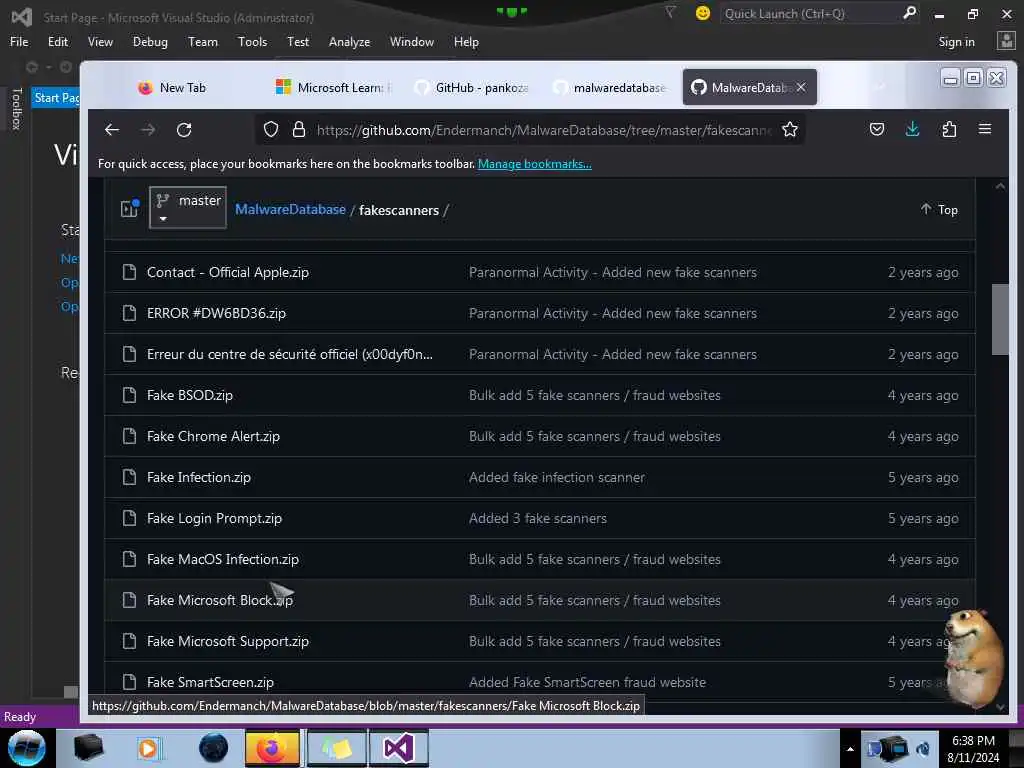Send feedback with the Visual Studio smiley icon
Viewport: 1024px width, 768px height.
pos(703,13)
